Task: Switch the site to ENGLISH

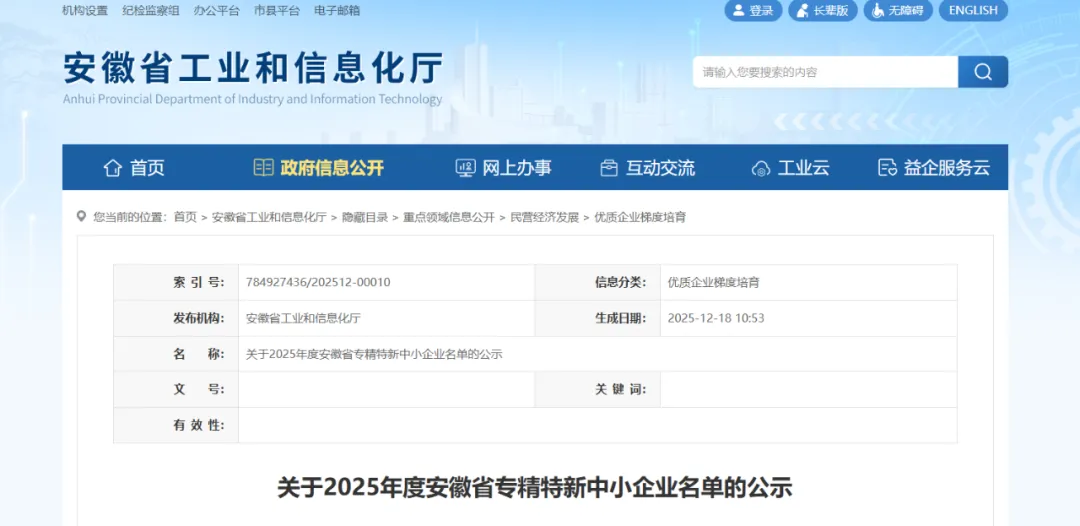Action: point(972,11)
